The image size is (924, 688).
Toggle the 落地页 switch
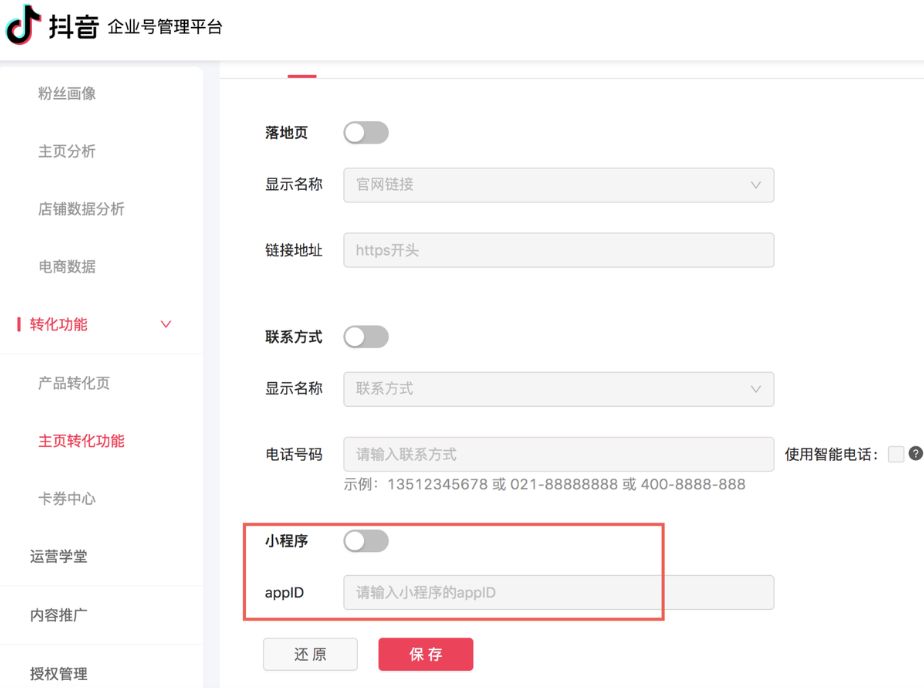(x=366, y=133)
